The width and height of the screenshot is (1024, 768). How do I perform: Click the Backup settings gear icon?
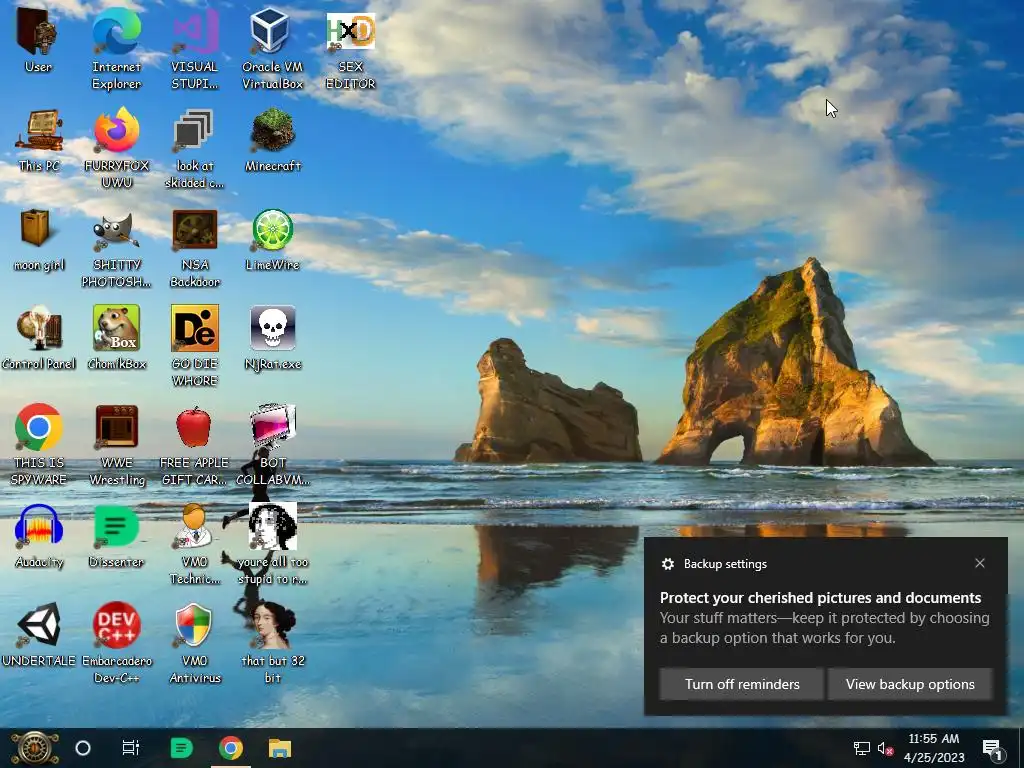667,564
